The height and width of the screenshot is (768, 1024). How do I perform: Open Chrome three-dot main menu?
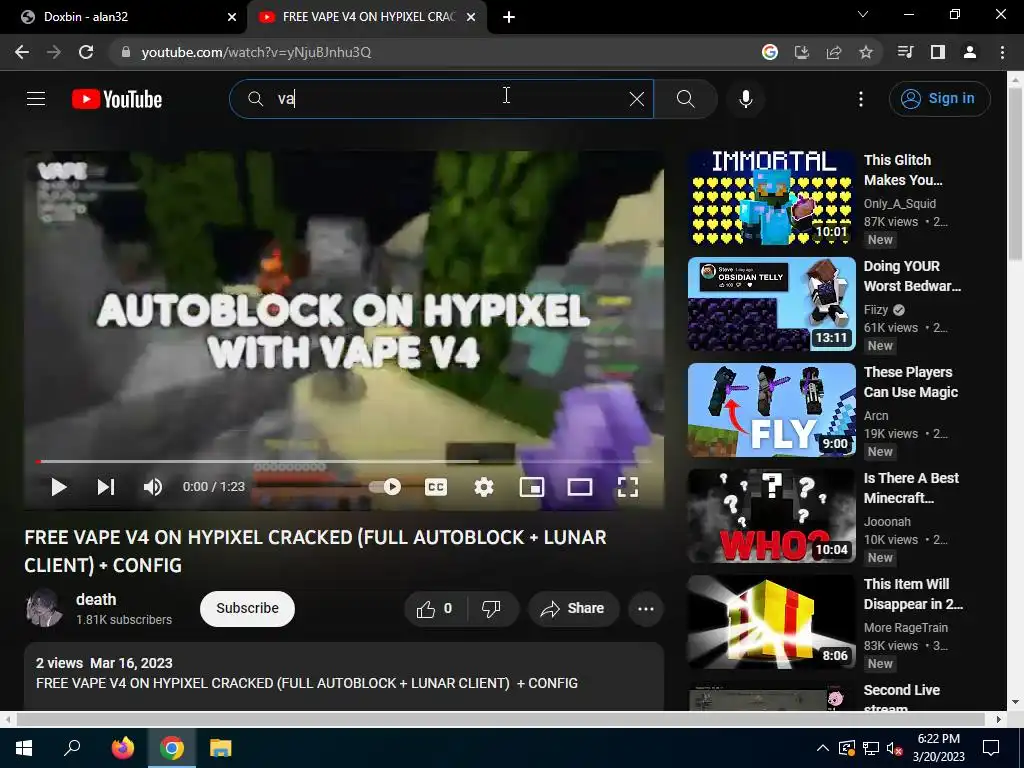click(1002, 52)
